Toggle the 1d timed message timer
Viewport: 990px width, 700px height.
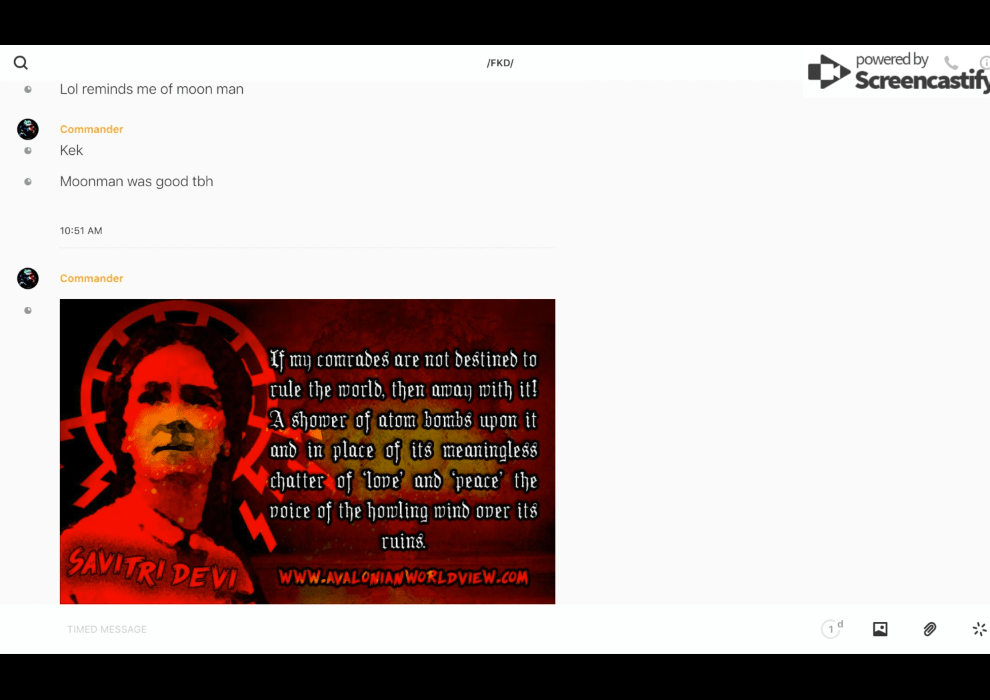(x=831, y=629)
